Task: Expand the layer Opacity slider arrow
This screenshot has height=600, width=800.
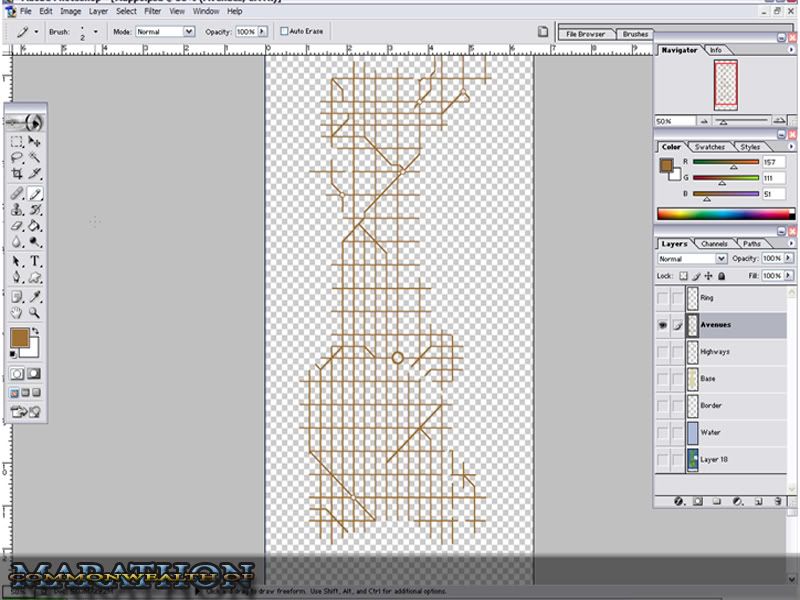Action: (x=789, y=259)
